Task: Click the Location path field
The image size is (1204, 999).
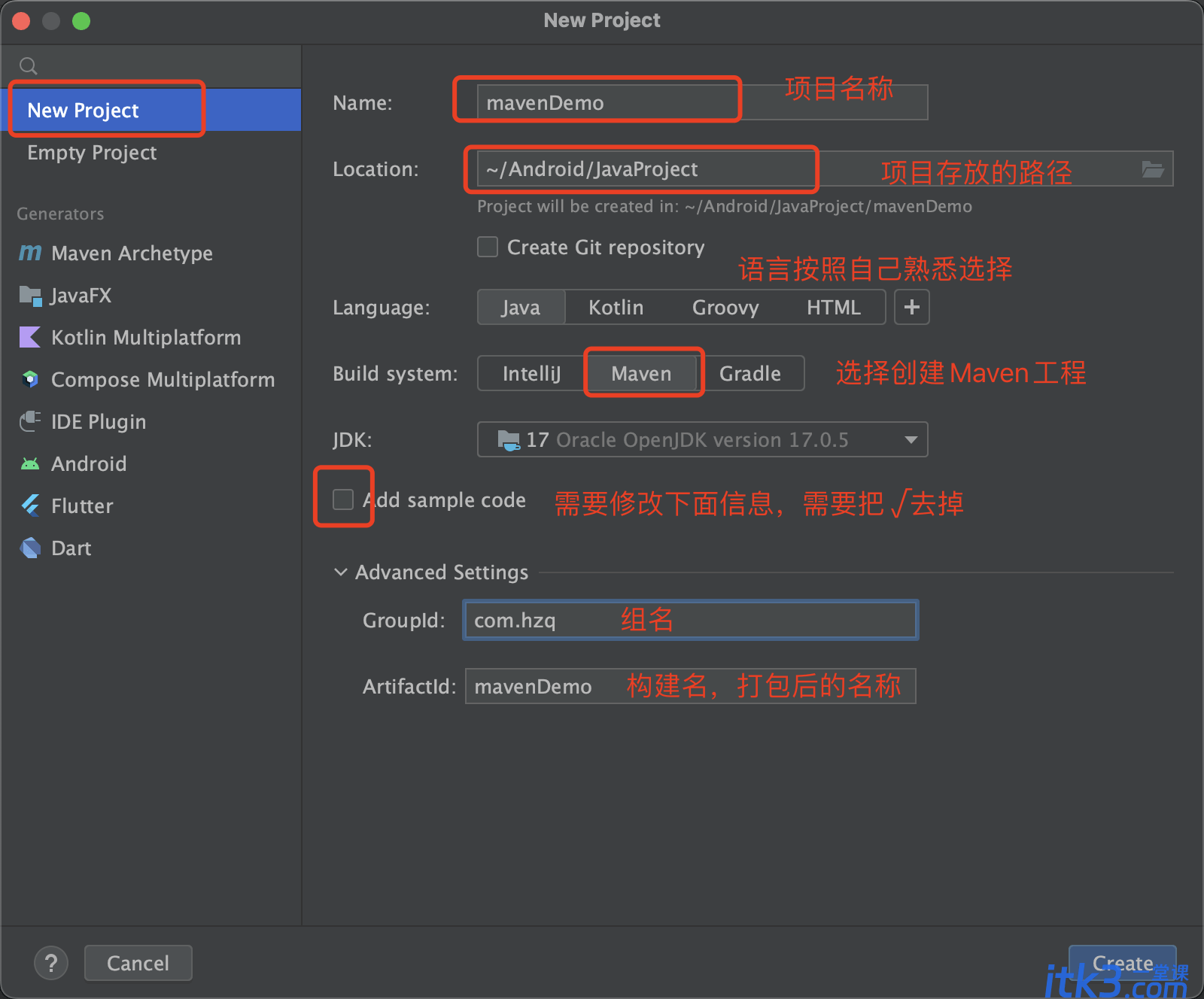Action: [x=825, y=169]
